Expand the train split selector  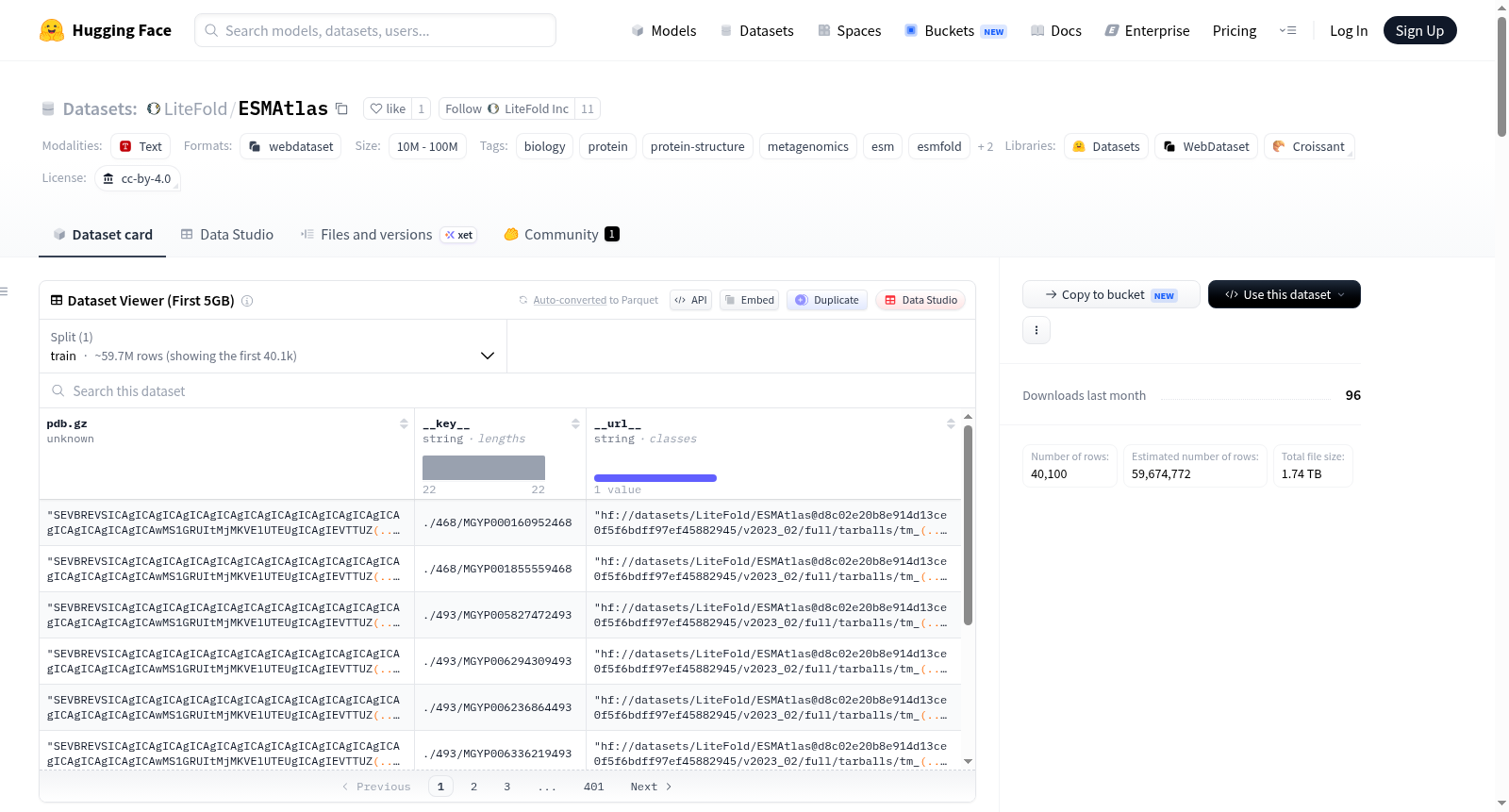point(274,346)
